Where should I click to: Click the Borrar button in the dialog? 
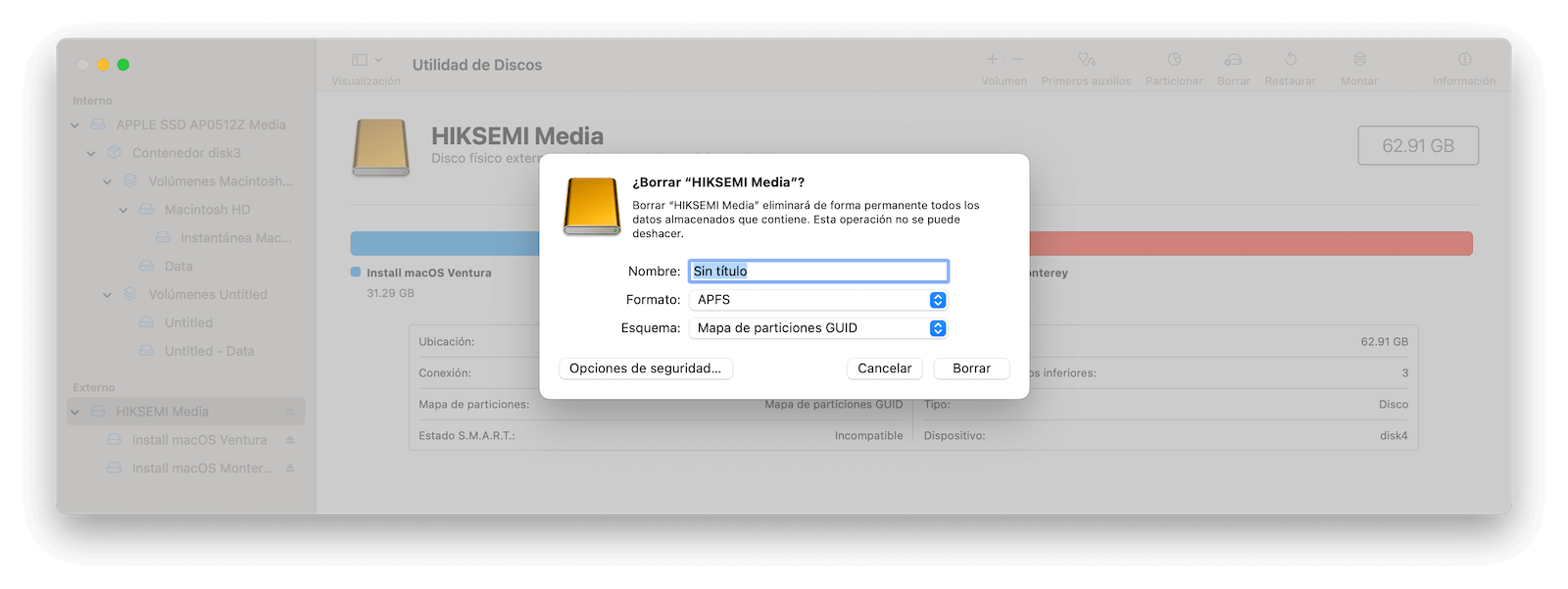[971, 368]
